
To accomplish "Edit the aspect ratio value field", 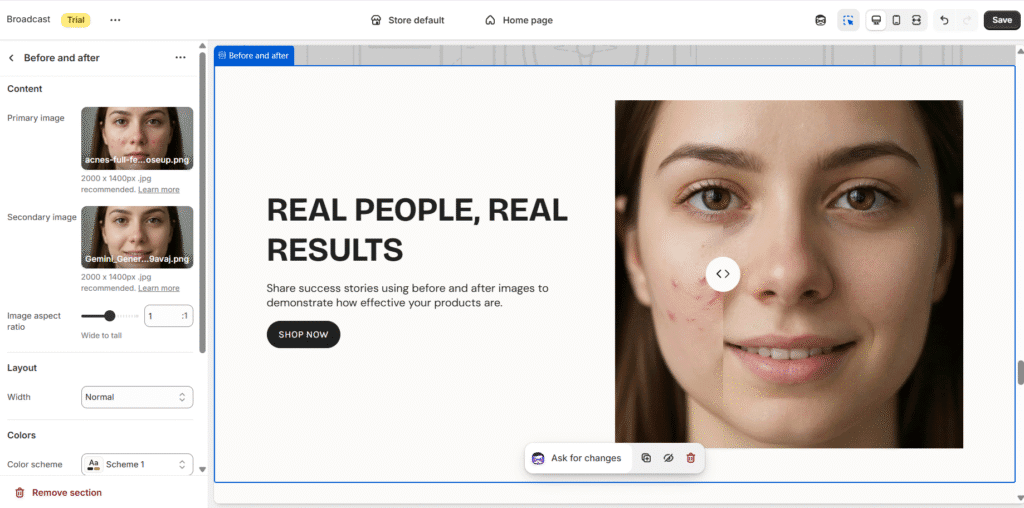I will (168, 316).
